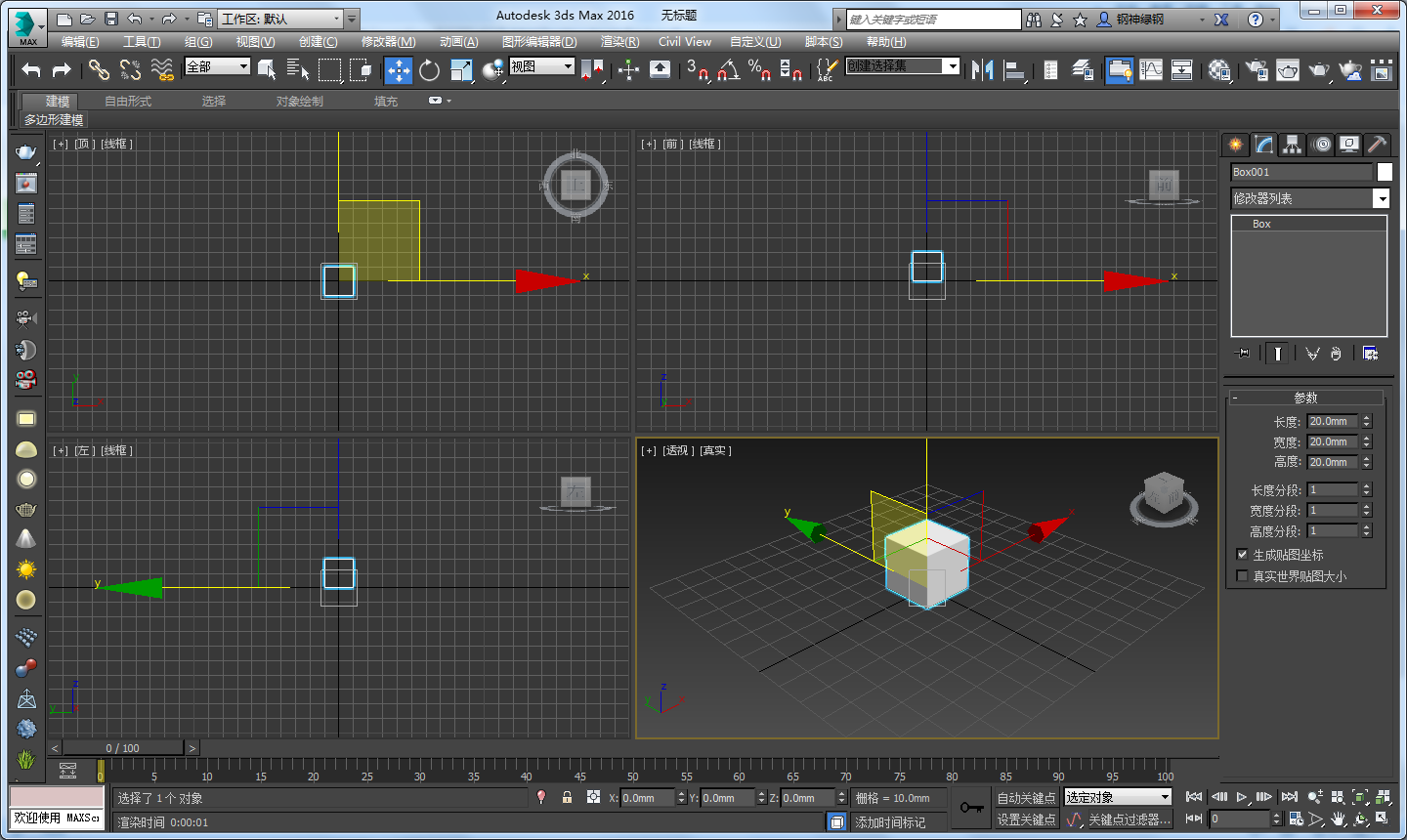The height and width of the screenshot is (840, 1407).
Task: Activate the Select Object tool
Action: [267, 69]
